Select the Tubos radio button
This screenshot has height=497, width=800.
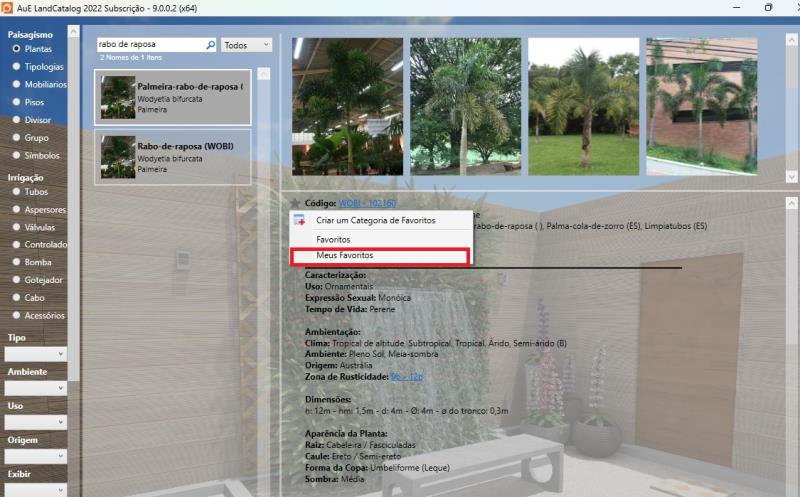(x=16, y=192)
